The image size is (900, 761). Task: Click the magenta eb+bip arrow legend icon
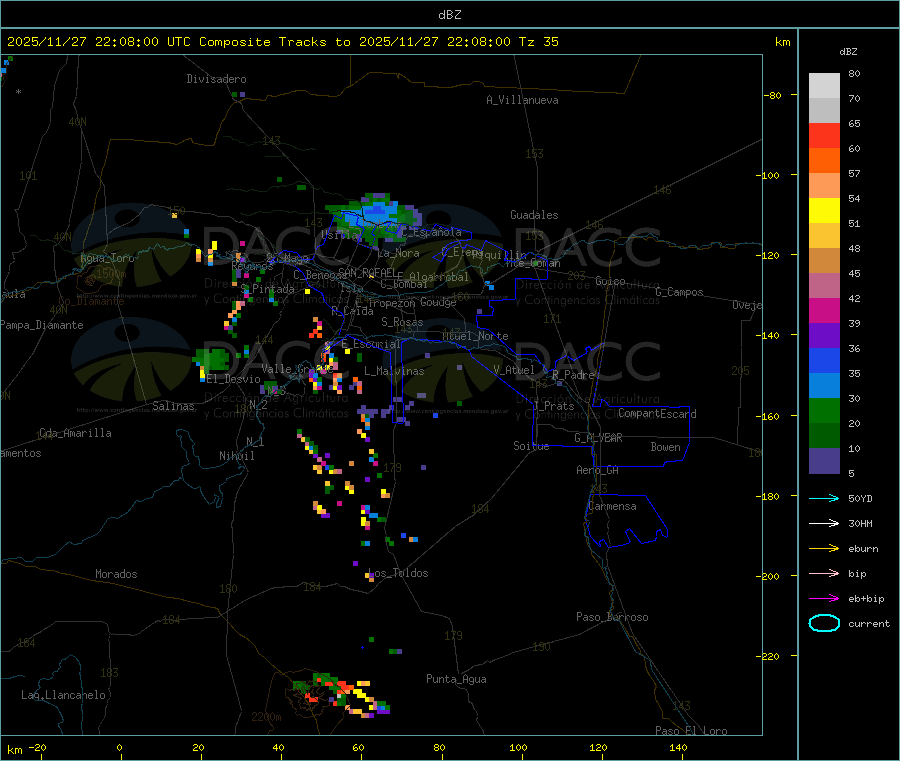[x=824, y=599]
